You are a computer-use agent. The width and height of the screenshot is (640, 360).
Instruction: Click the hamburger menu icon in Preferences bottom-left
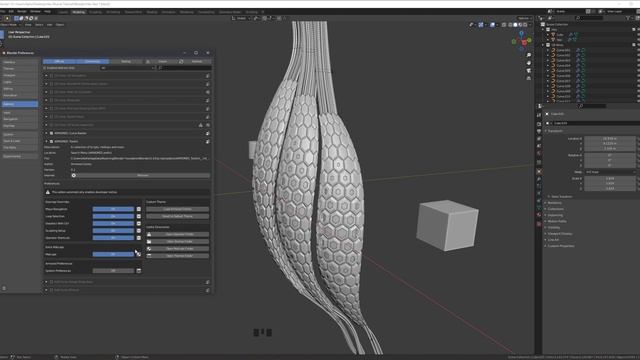[x=4, y=288]
